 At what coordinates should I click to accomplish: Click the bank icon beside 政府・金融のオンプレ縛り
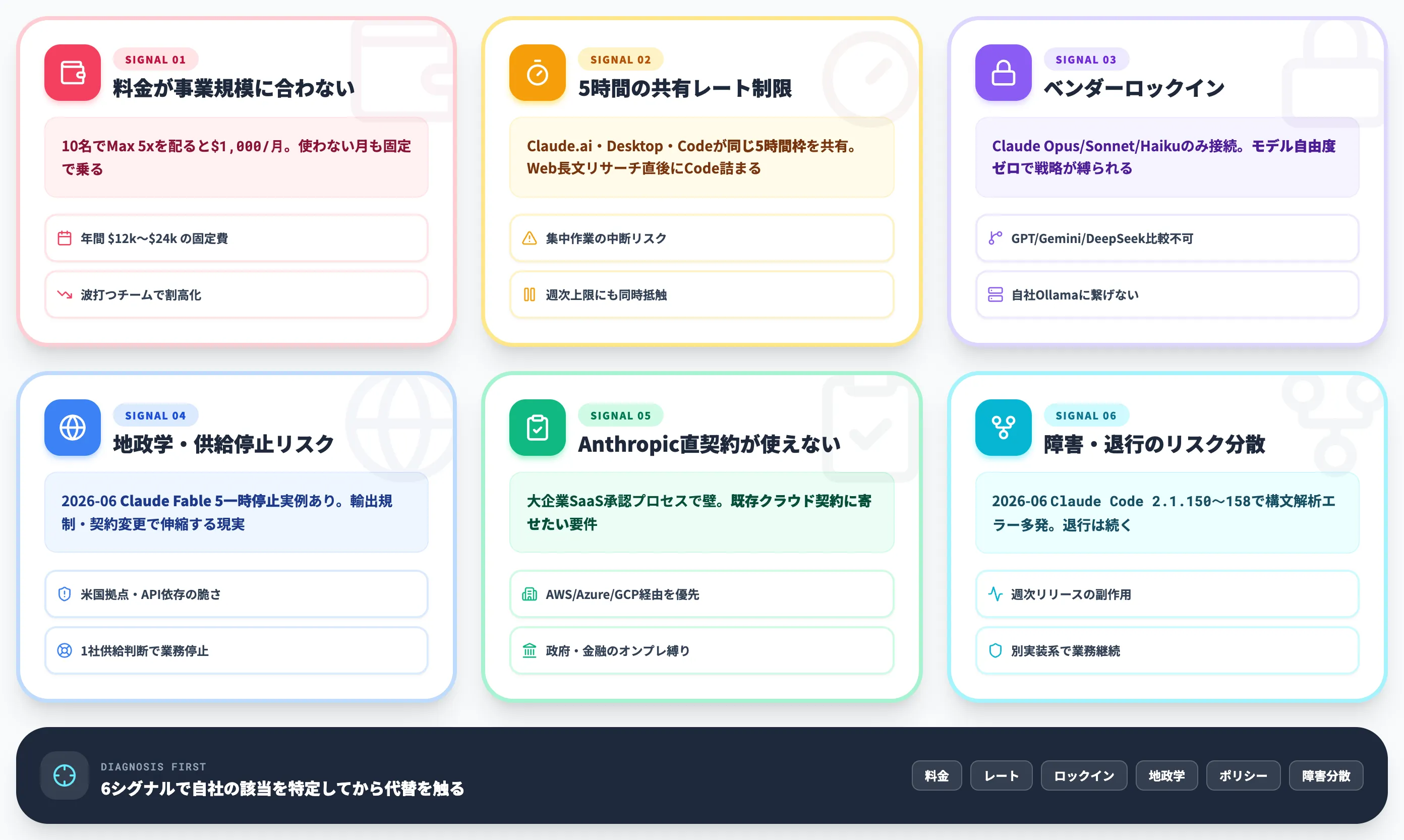point(530,650)
